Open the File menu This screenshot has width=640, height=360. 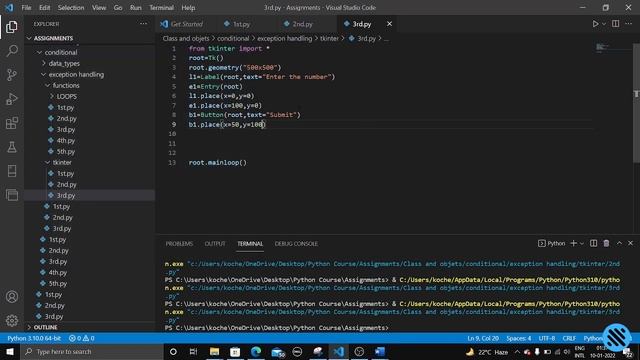pyautogui.click(x=26, y=7)
